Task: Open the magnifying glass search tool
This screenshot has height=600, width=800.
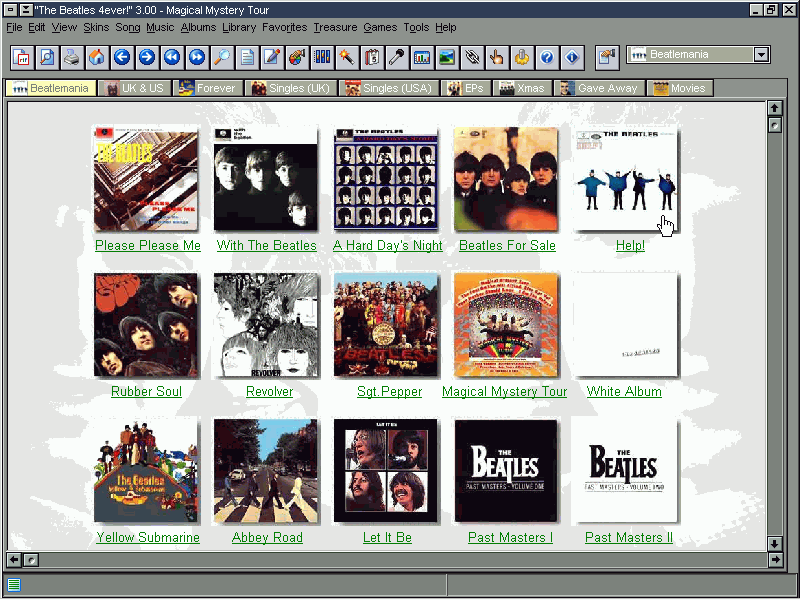Action: [x=222, y=57]
